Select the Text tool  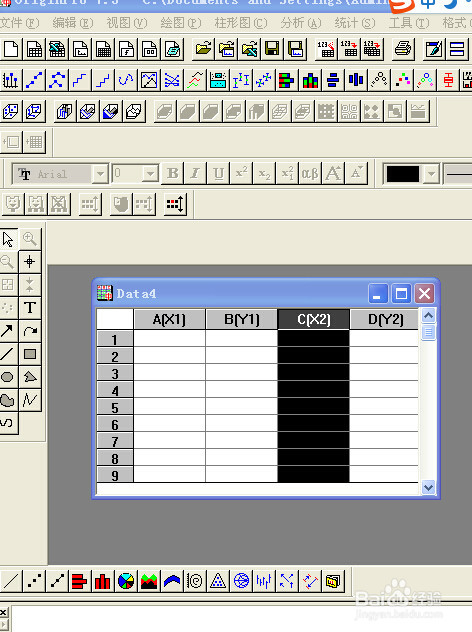click(30, 308)
